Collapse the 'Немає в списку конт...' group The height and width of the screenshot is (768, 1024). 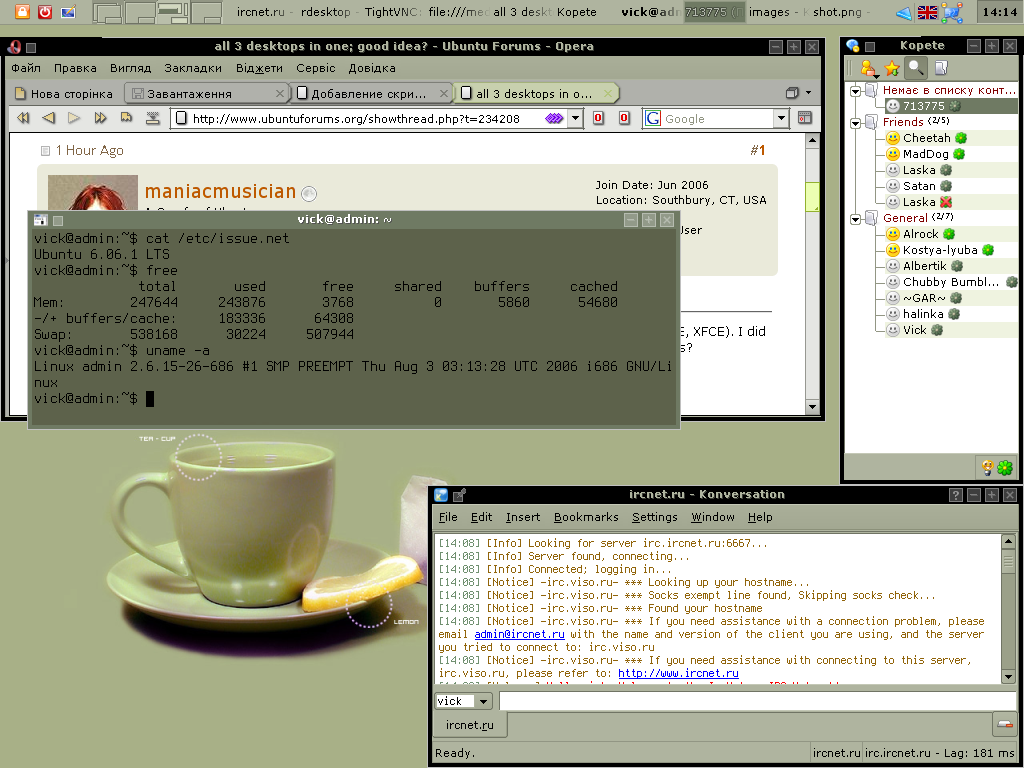[855, 91]
